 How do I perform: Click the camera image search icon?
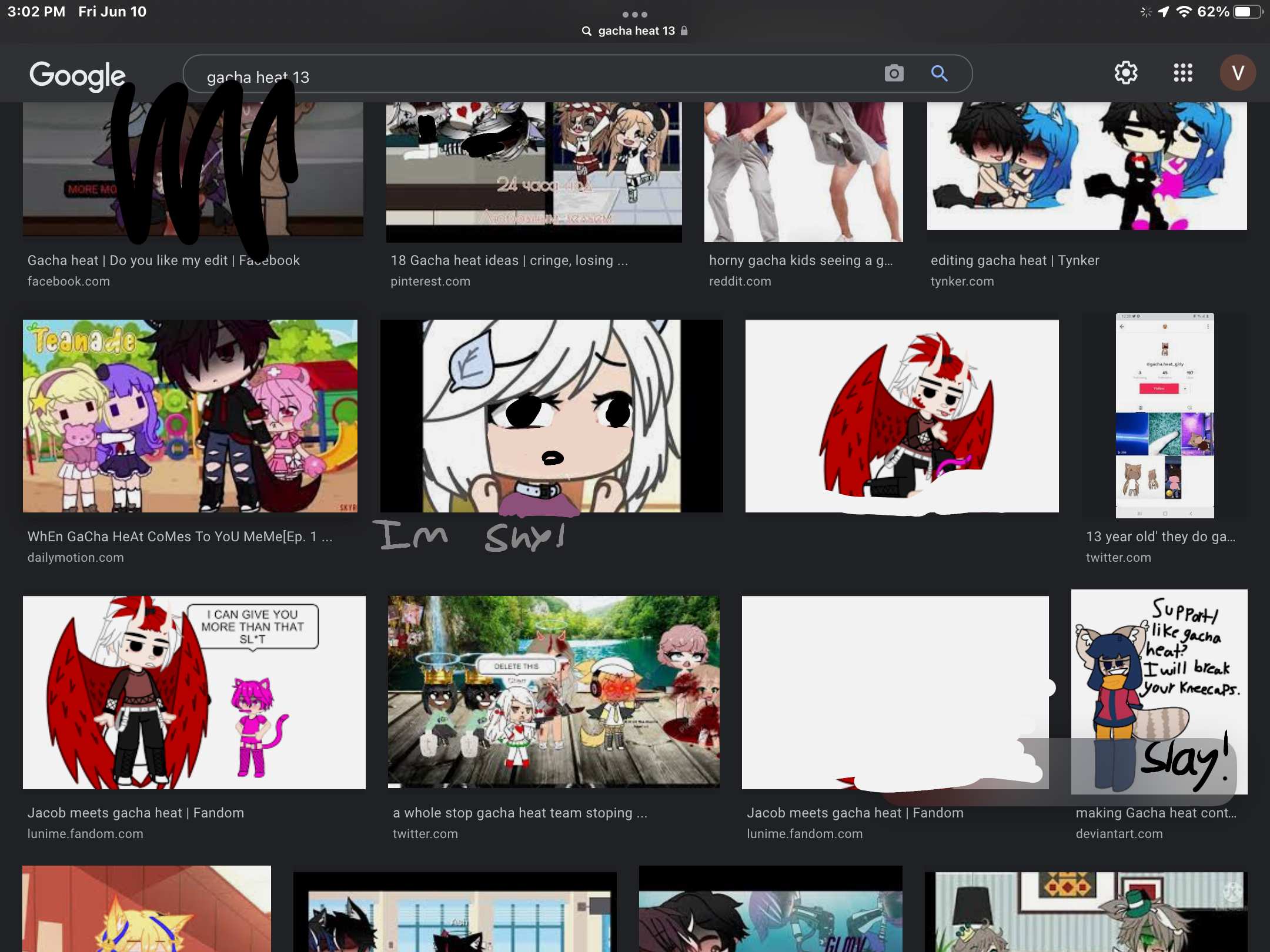(x=894, y=73)
